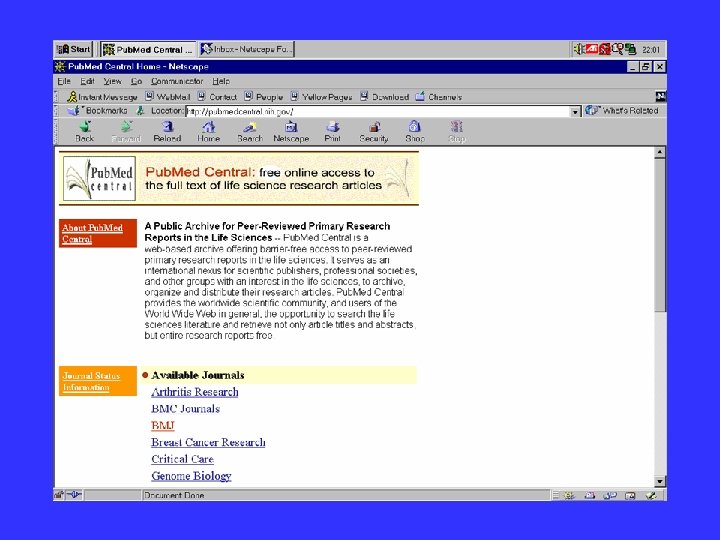The height and width of the screenshot is (540, 720).
Task: Expand the Location URL dropdown arrow
Action: 575,112
